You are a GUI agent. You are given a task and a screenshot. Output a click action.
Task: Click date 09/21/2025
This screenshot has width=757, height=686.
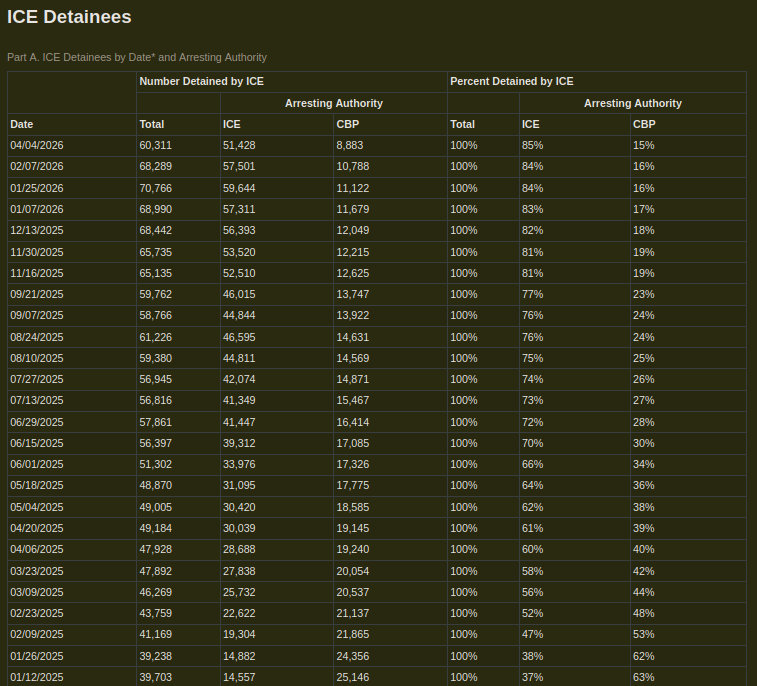[x=37, y=294]
